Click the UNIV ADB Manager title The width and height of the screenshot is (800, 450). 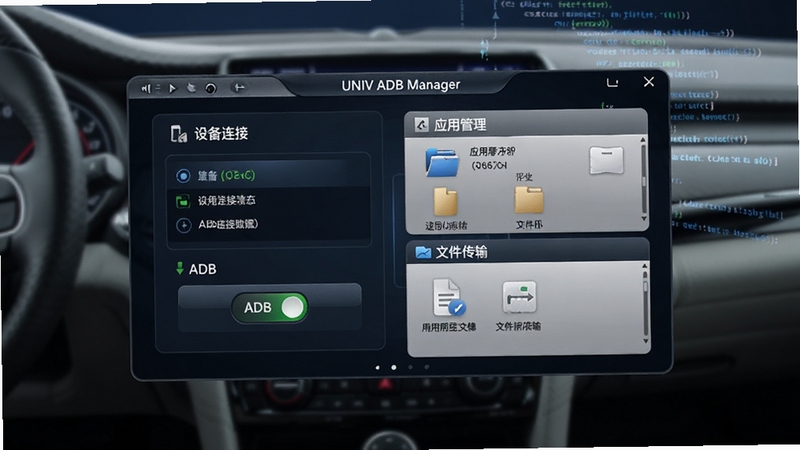401,85
